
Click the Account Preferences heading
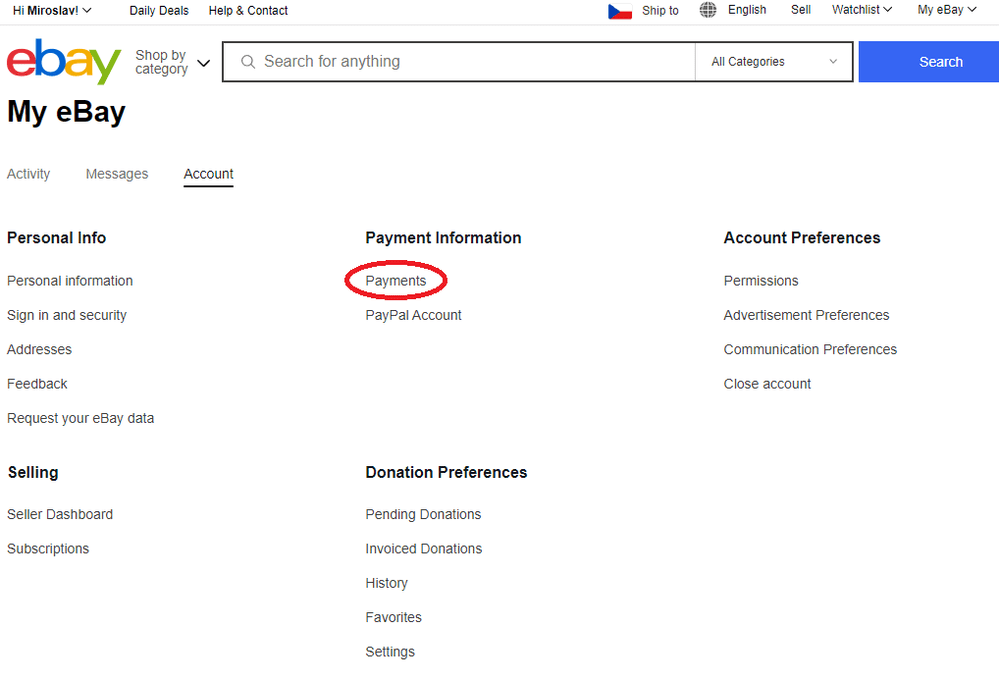pyautogui.click(x=801, y=238)
